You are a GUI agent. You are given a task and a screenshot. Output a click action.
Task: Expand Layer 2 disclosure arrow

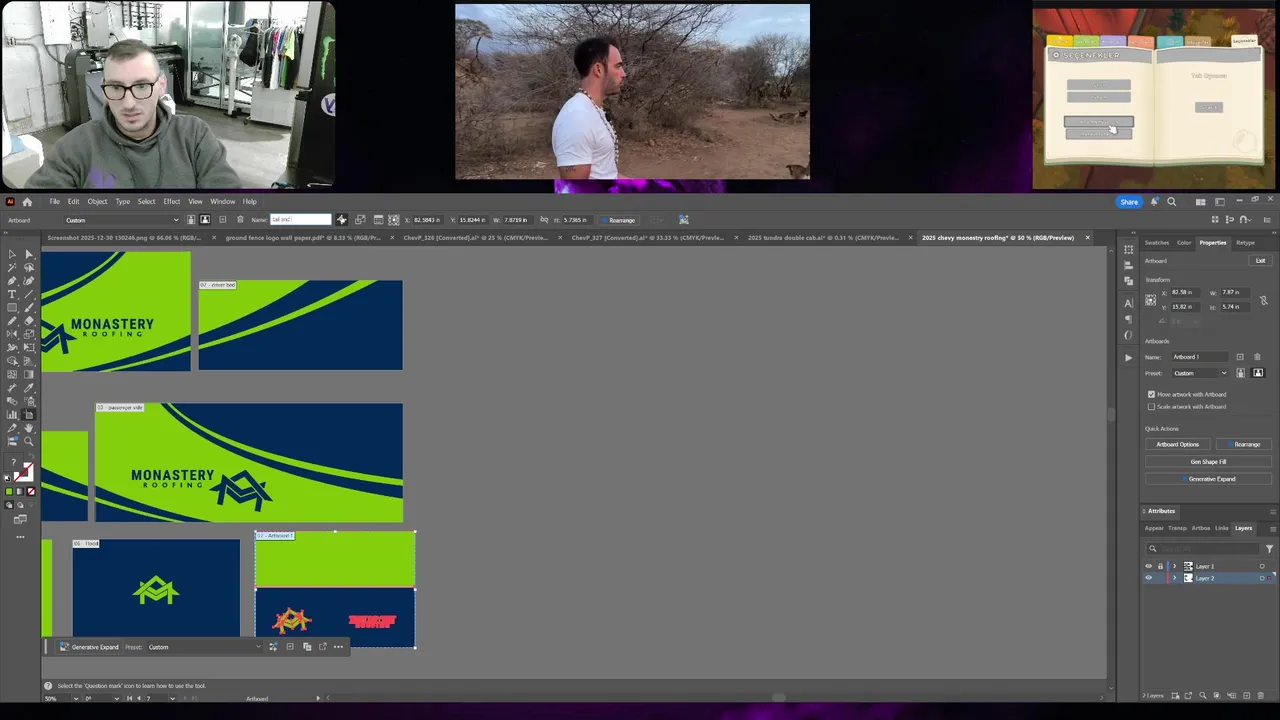[1174, 578]
